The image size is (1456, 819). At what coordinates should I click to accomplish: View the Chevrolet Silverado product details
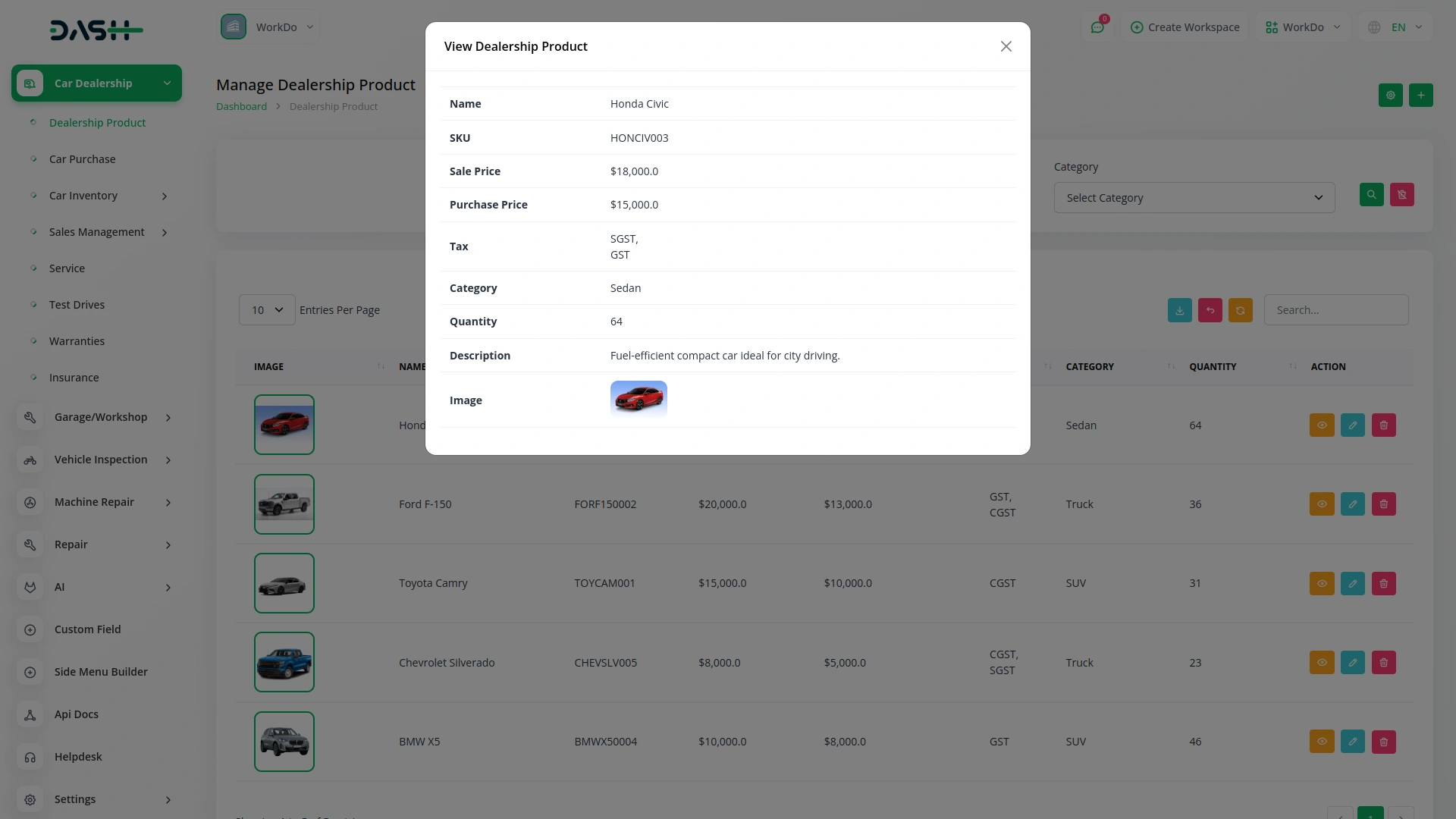tap(1321, 663)
